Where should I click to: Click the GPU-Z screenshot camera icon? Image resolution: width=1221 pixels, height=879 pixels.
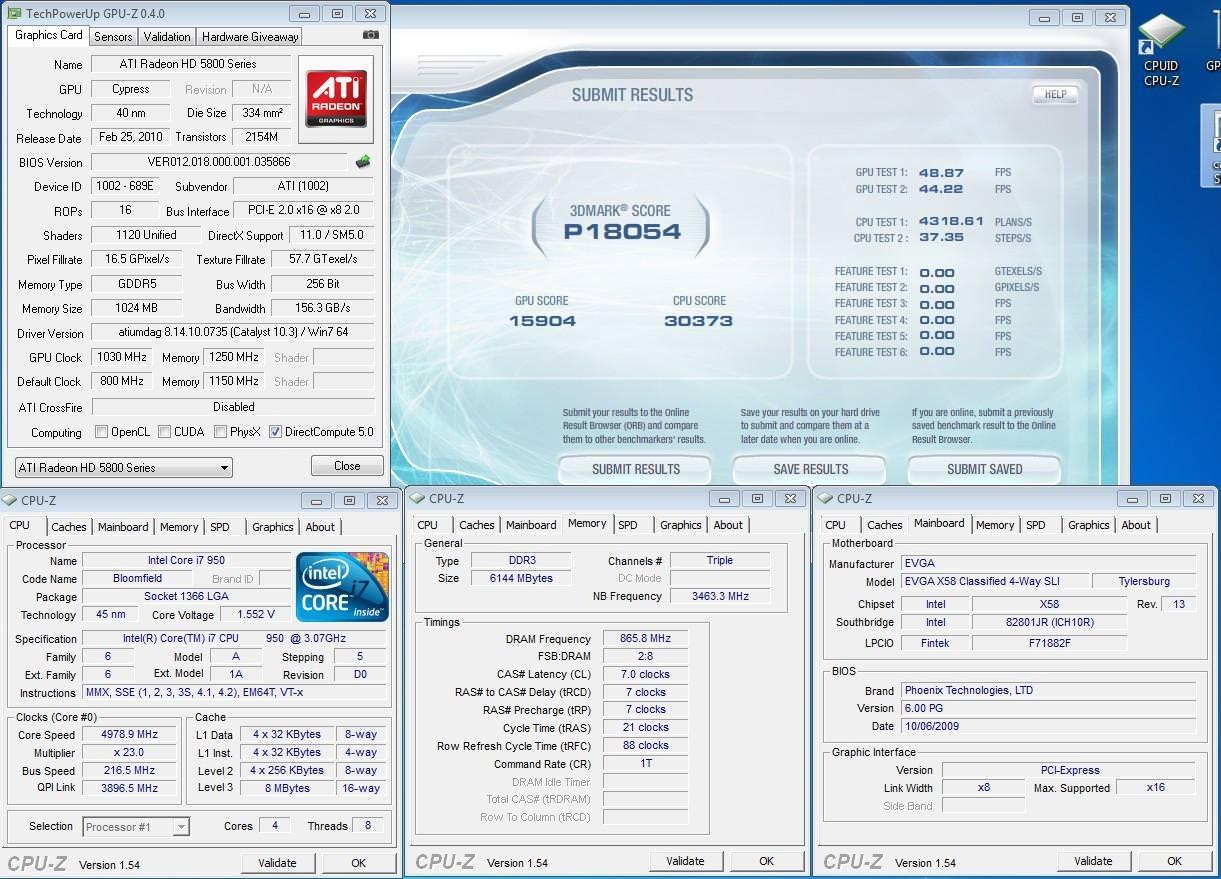pyautogui.click(x=370, y=35)
